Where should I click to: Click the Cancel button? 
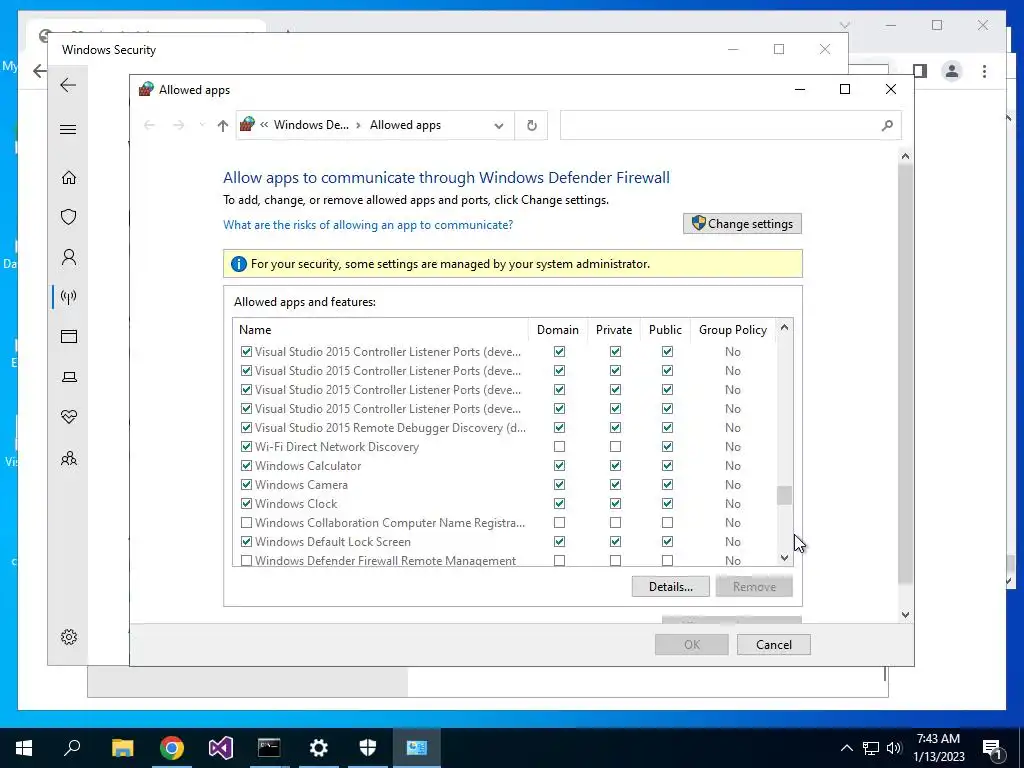pos(774,645)
